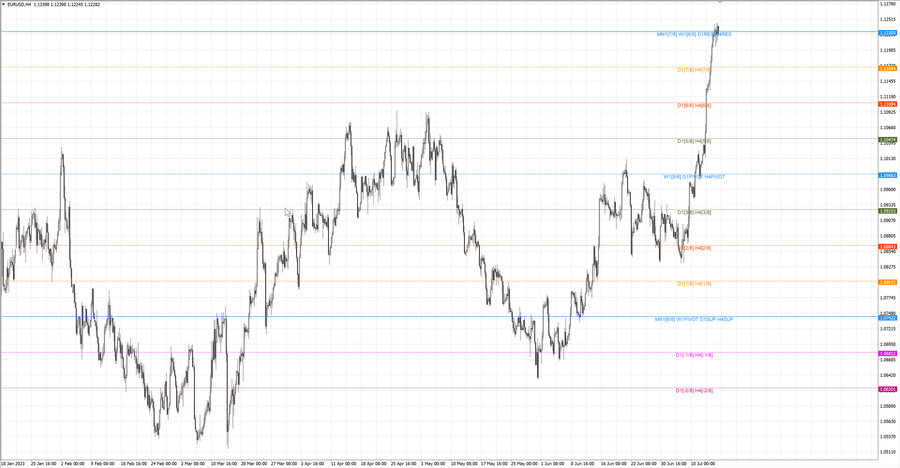Click the 1 Jun 08:00 date on the time axis
The width and height of the screenshot is (900, 468).
[552, 463]
